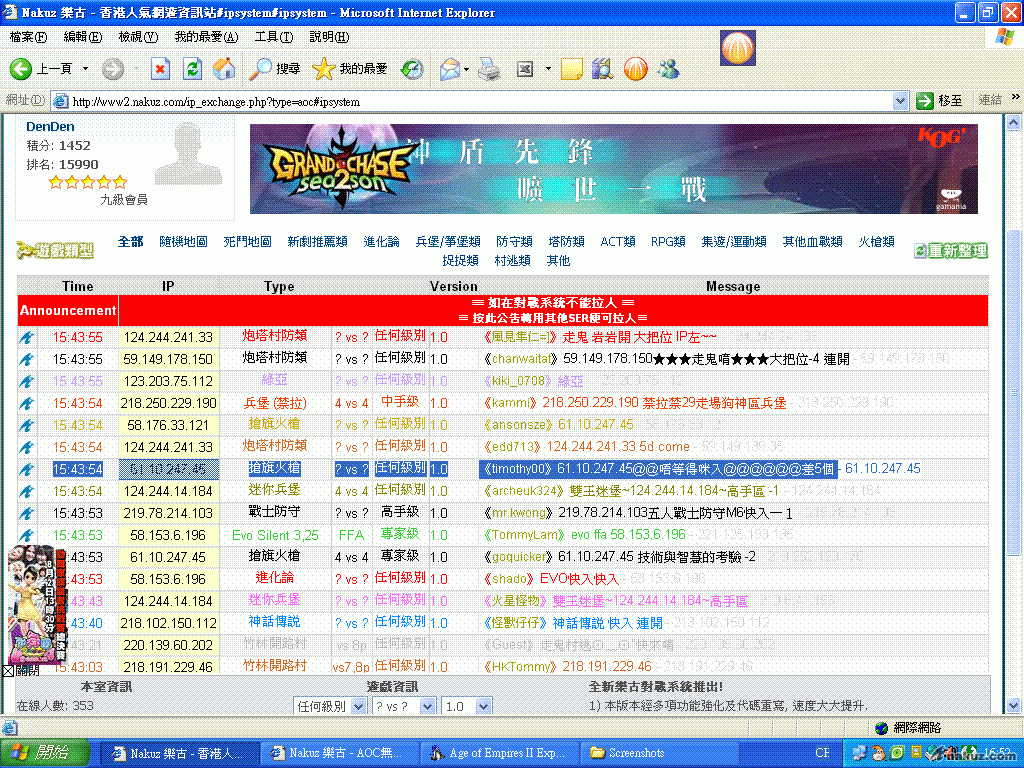Refresh the page via toolbar icon
The width and height of the screenshot is (1024, 768).
click(193, 69)
